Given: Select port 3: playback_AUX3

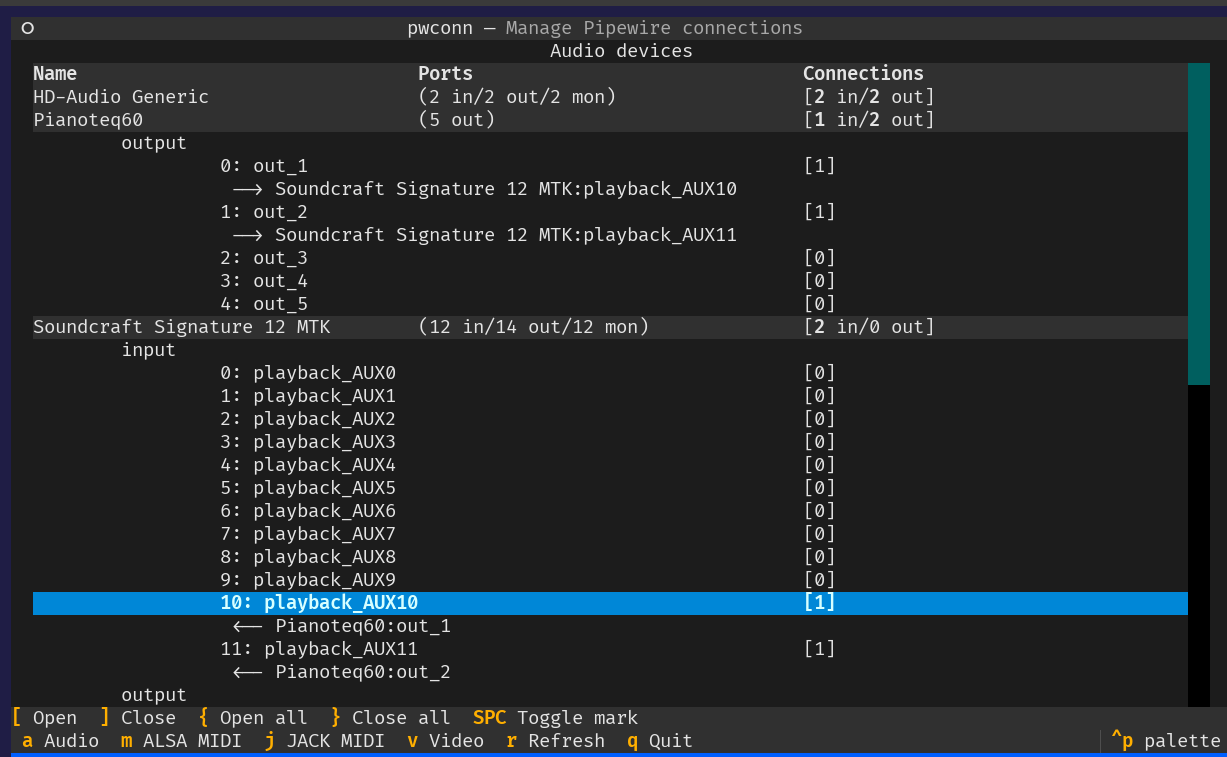Looking at the screenshot, I should (610, 442).
